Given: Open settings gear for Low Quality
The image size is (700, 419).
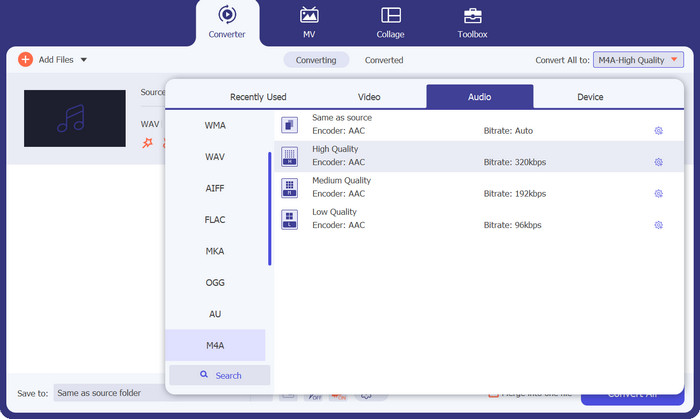Looking at the screenshot, I should (x=658, y=225).
